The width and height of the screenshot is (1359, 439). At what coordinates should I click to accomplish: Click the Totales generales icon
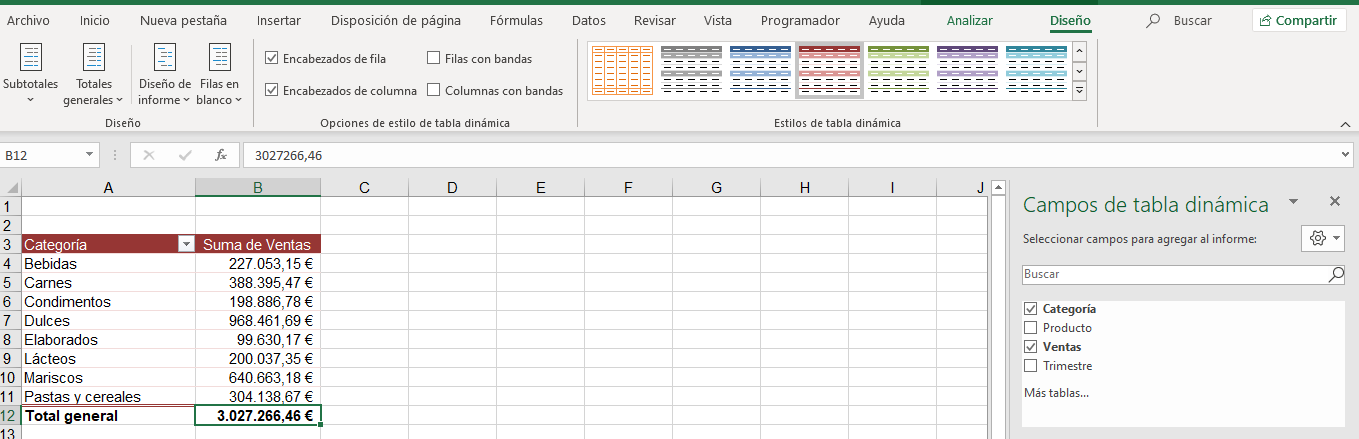pyautogui.click(x=94, y=58)
